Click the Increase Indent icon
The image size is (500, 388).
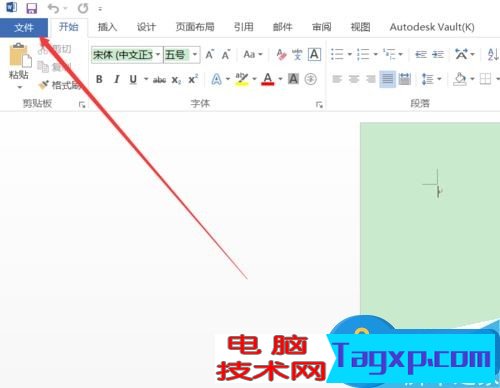pos(438,54)
